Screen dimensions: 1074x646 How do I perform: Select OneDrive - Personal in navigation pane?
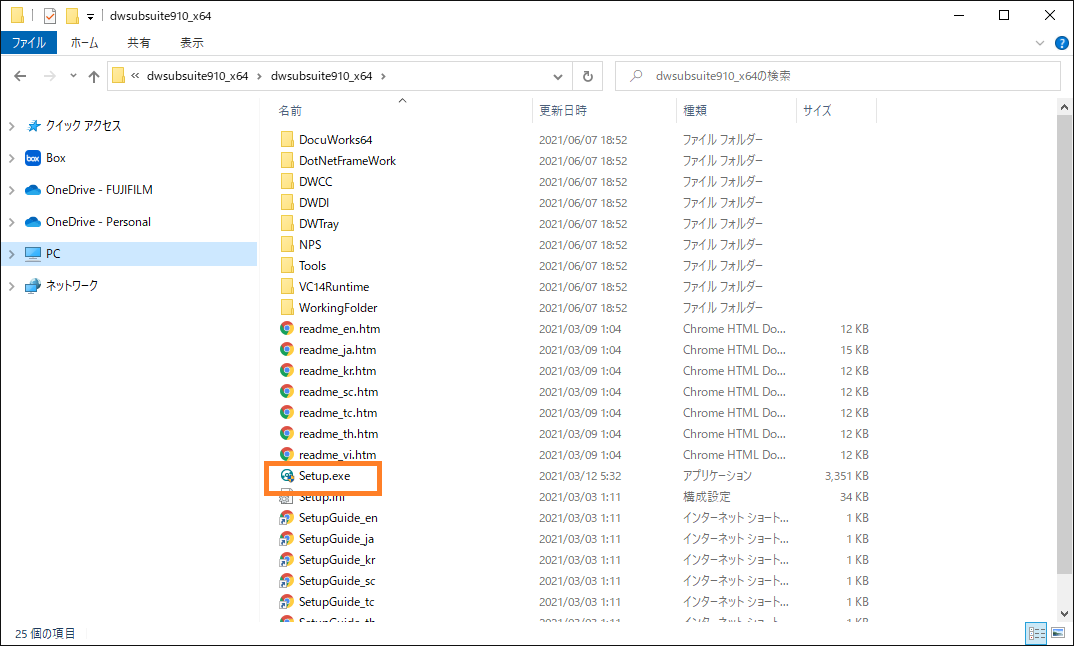[x=99, y=222]
